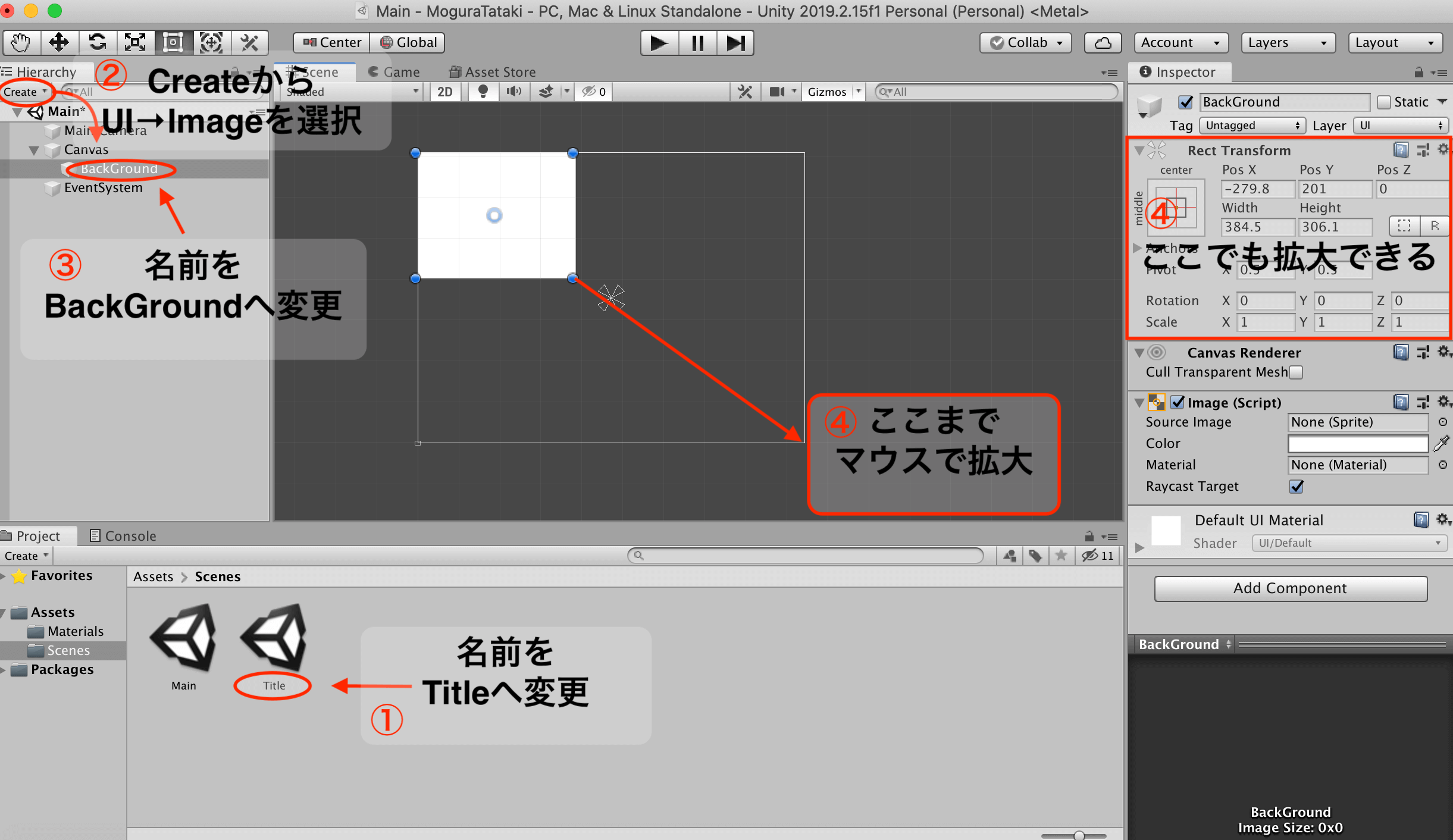
Task: Collapse the Rect Transform component
Action: (x=1139, y=151)
